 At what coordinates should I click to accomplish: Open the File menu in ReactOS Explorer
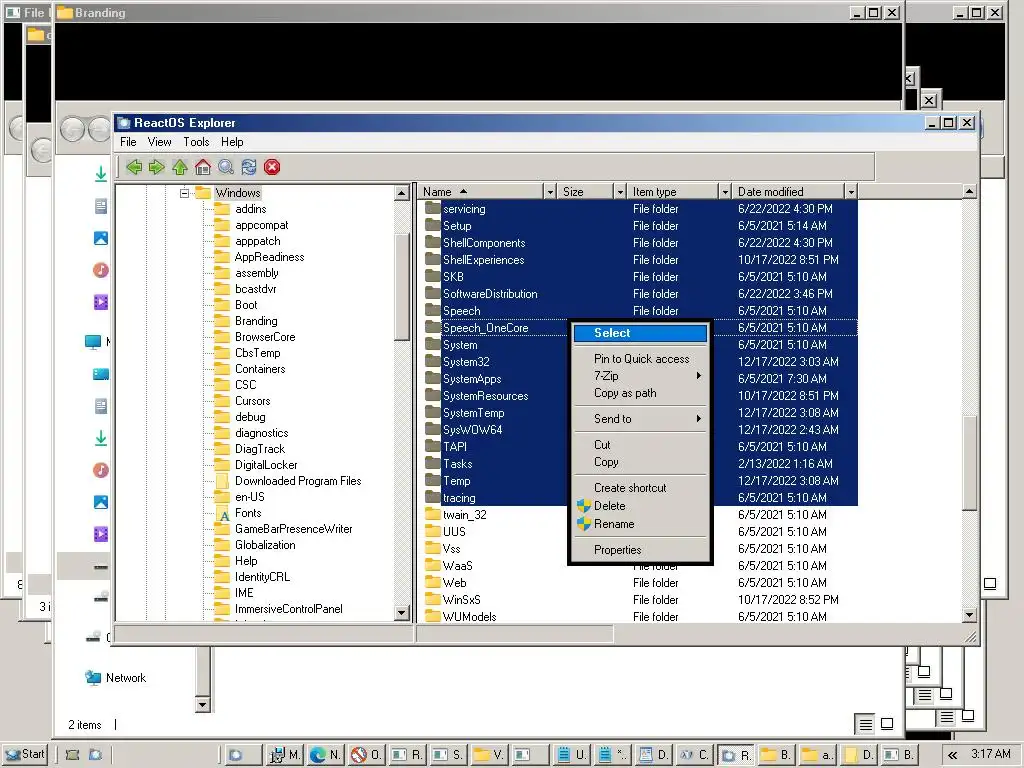coord(128,142)
